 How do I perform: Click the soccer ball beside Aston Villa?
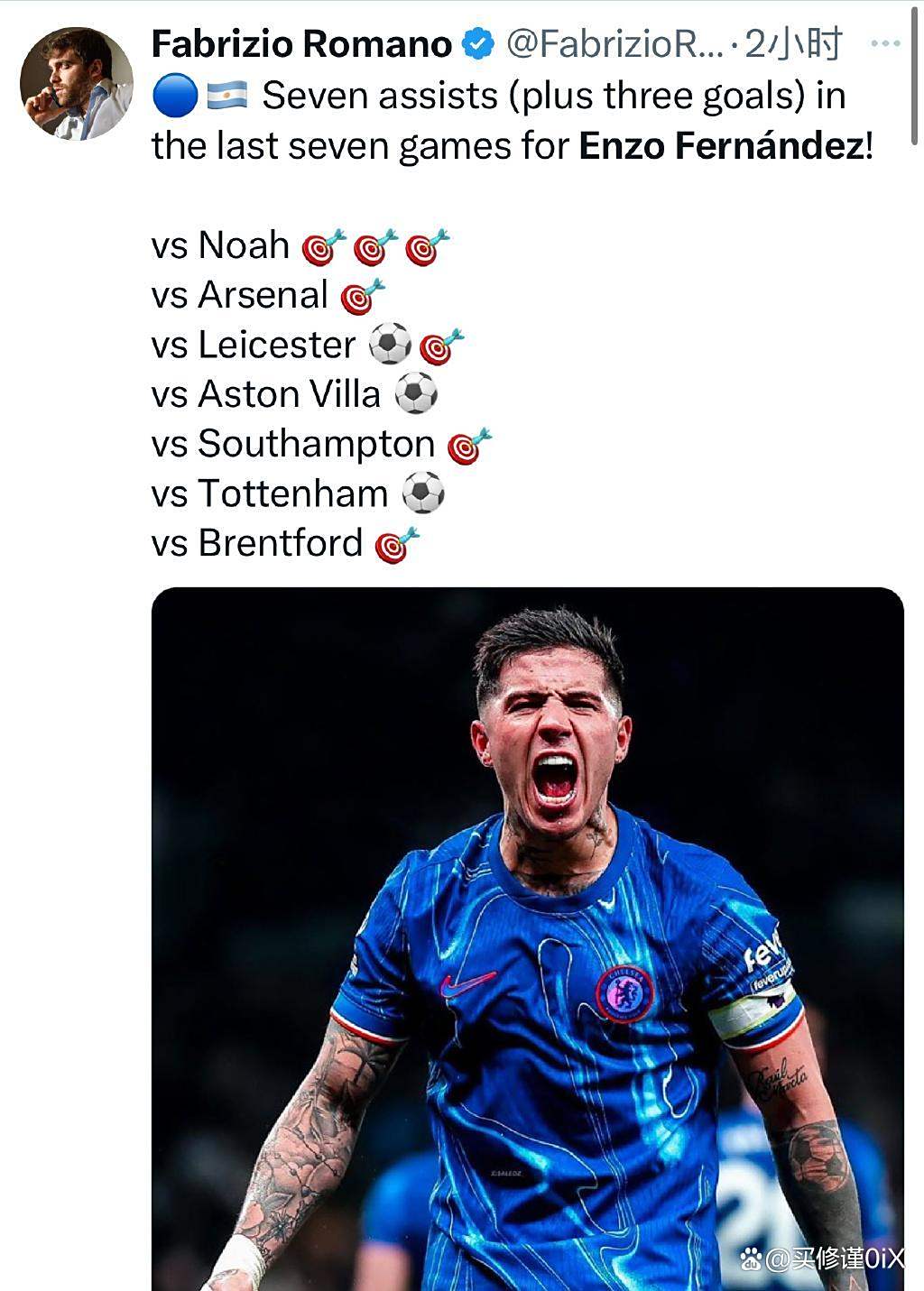(x=416, y=395)
